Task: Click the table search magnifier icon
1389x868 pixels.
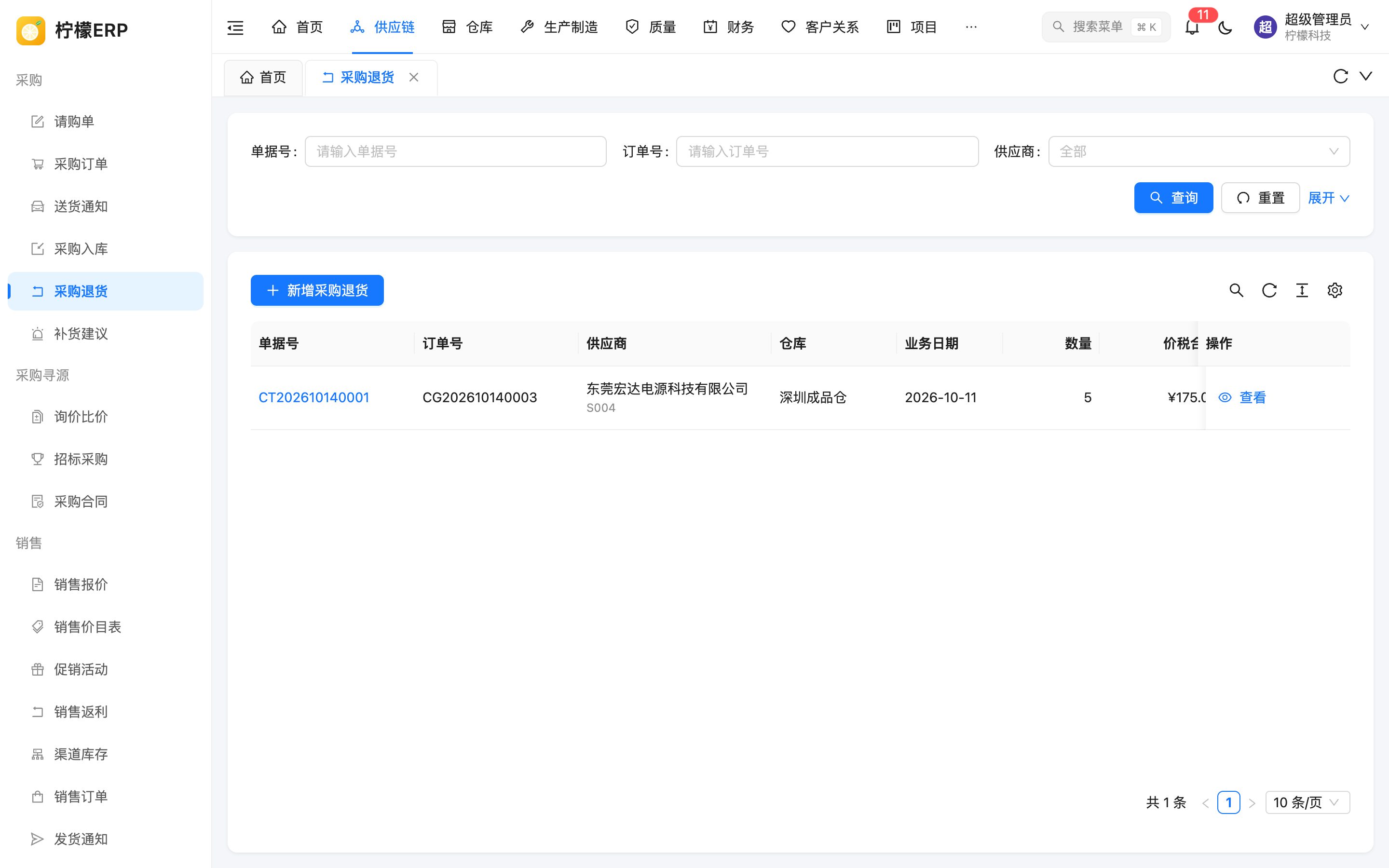Action: [x=1236, y=290]
